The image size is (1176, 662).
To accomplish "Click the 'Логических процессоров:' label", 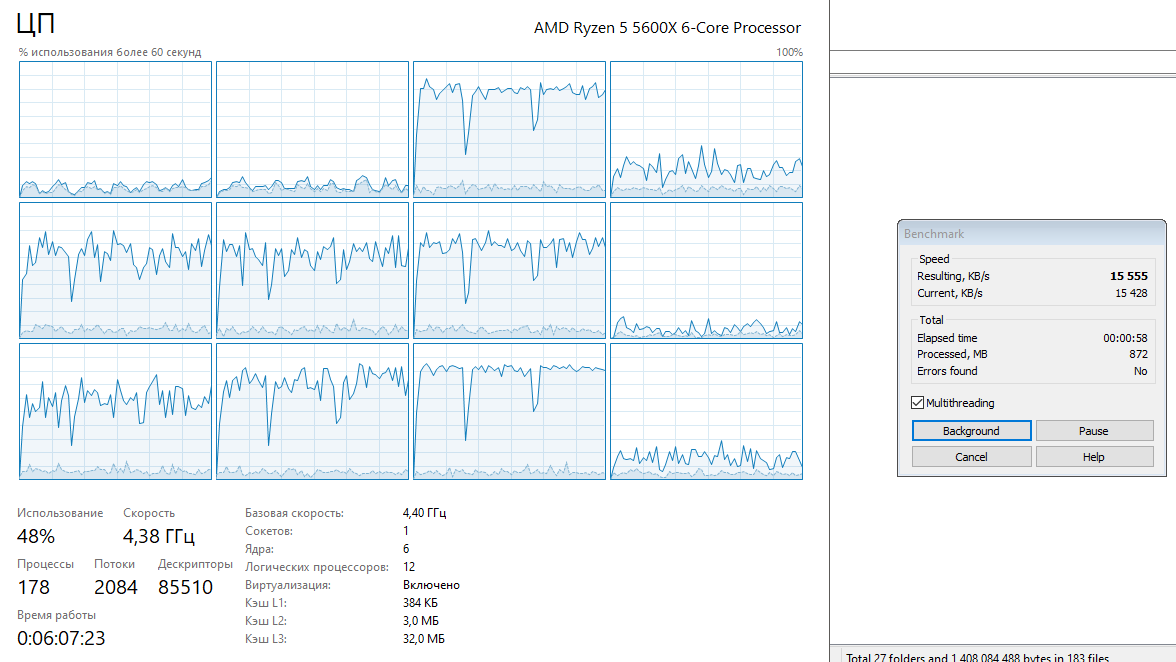I will pyautogui.click(x=316, y=567).
